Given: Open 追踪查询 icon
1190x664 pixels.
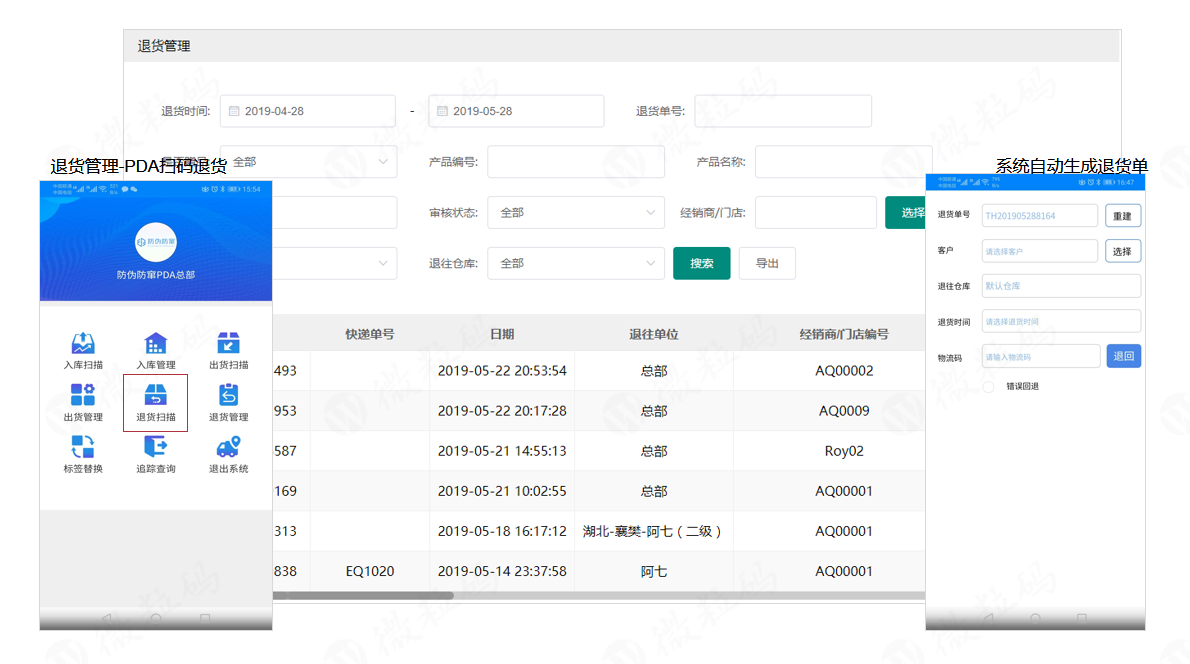Looking at the screenshot, I should click(156, 448).
